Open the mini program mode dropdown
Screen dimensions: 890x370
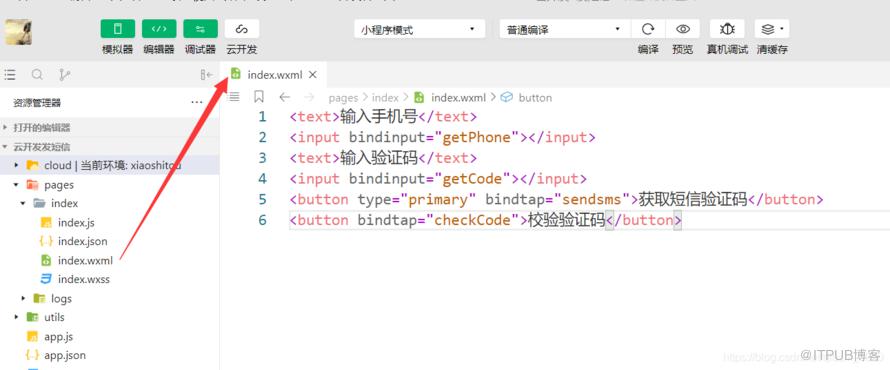tap(419, 29)
